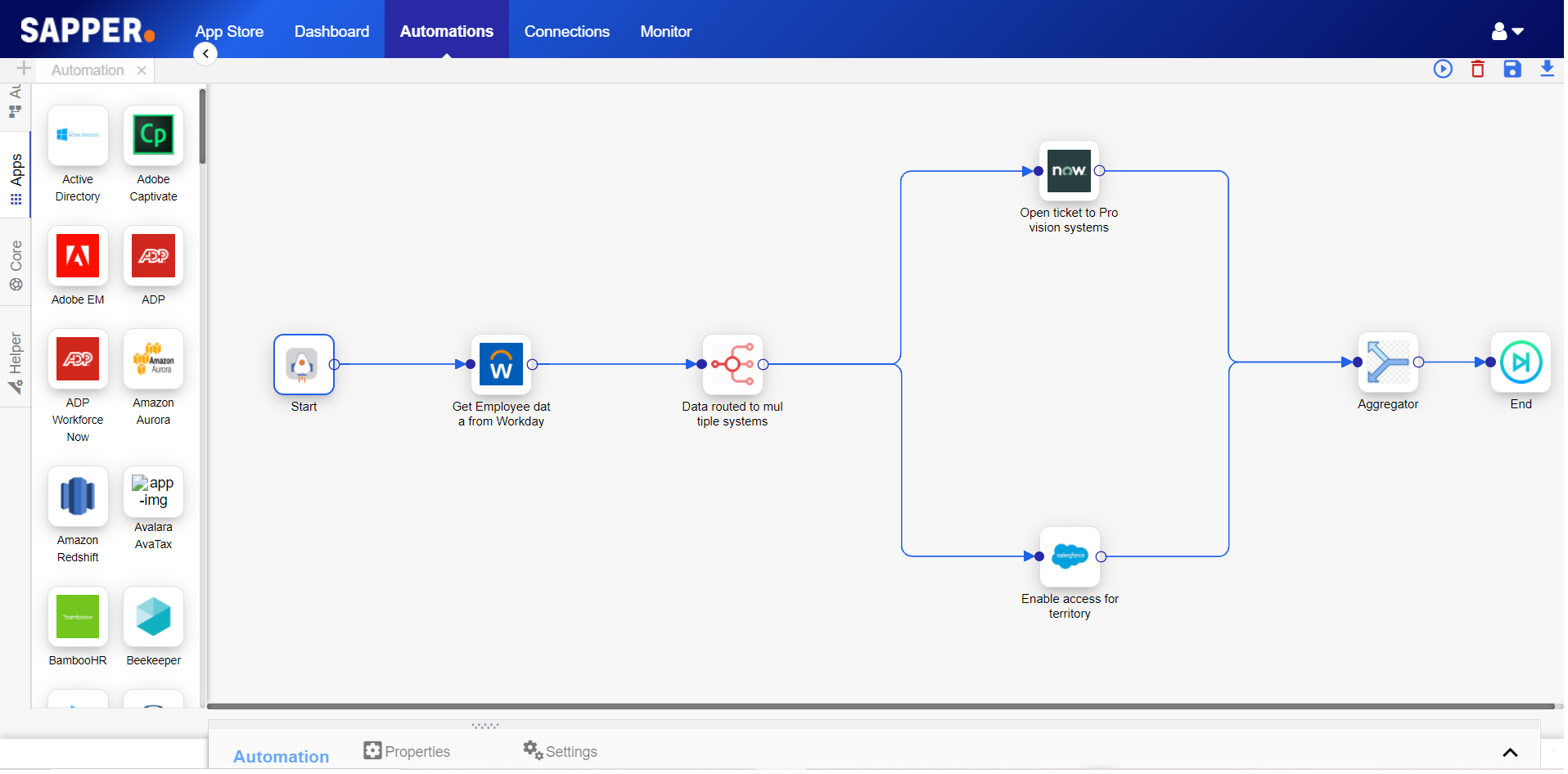Screen dimensions: 1568x774
Task: Grab the bottom panel resize handle dots
Action: (484, 726)
